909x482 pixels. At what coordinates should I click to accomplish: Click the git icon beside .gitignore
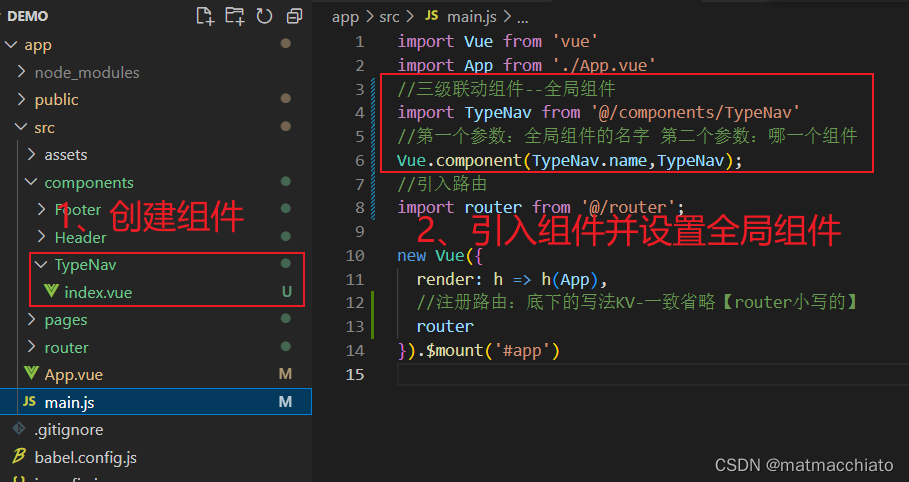point(19,429)
